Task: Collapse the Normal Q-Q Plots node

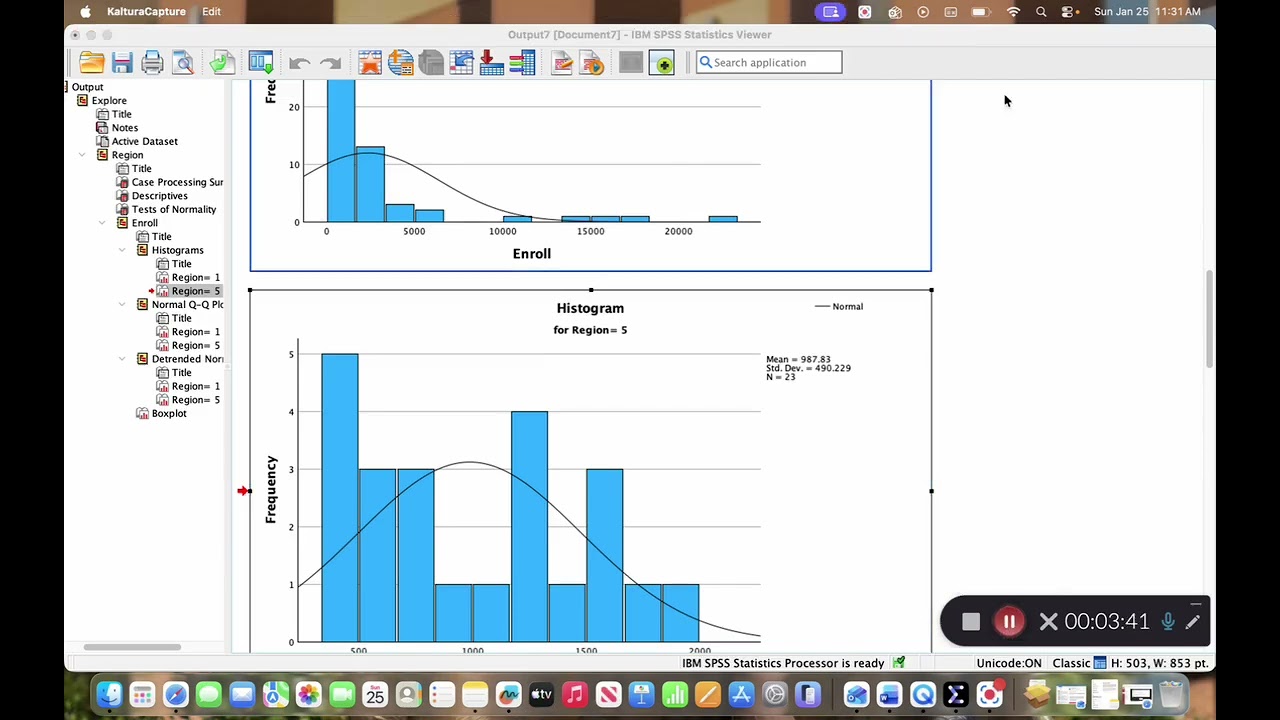Action: (x=122, y=304)
